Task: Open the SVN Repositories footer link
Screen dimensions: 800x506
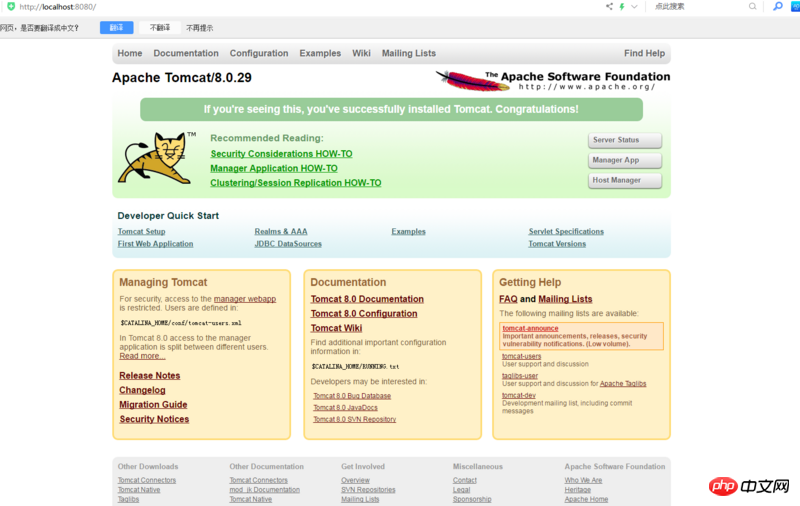Action: [368, 490]
